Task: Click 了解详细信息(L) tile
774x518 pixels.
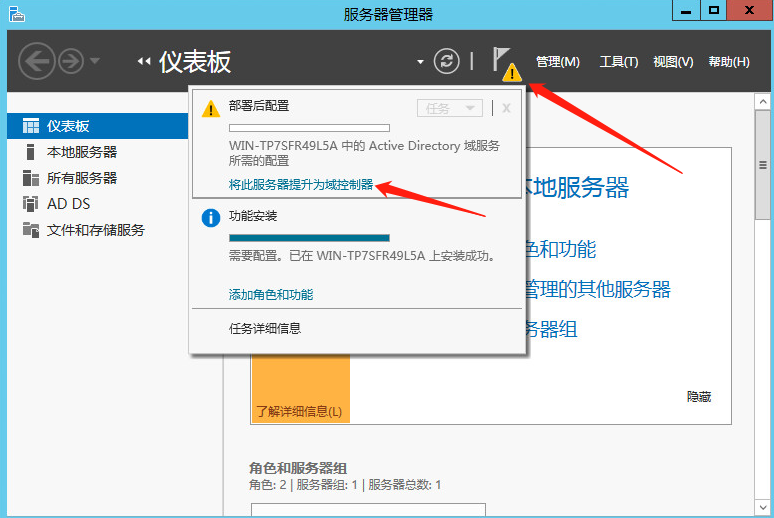Action: click(x=300, y=388)
